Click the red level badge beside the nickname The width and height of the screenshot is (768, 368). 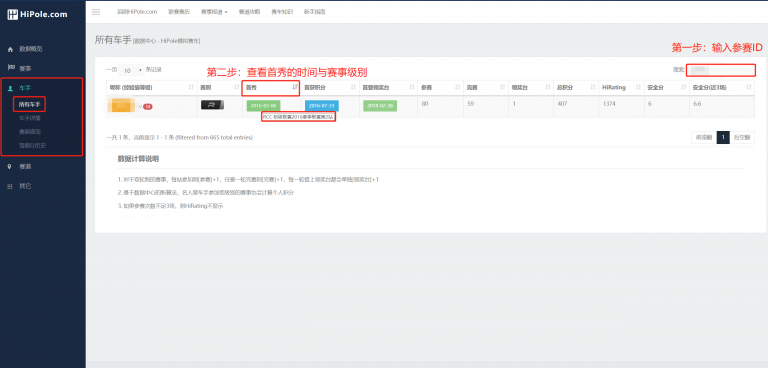pos(147,106)
